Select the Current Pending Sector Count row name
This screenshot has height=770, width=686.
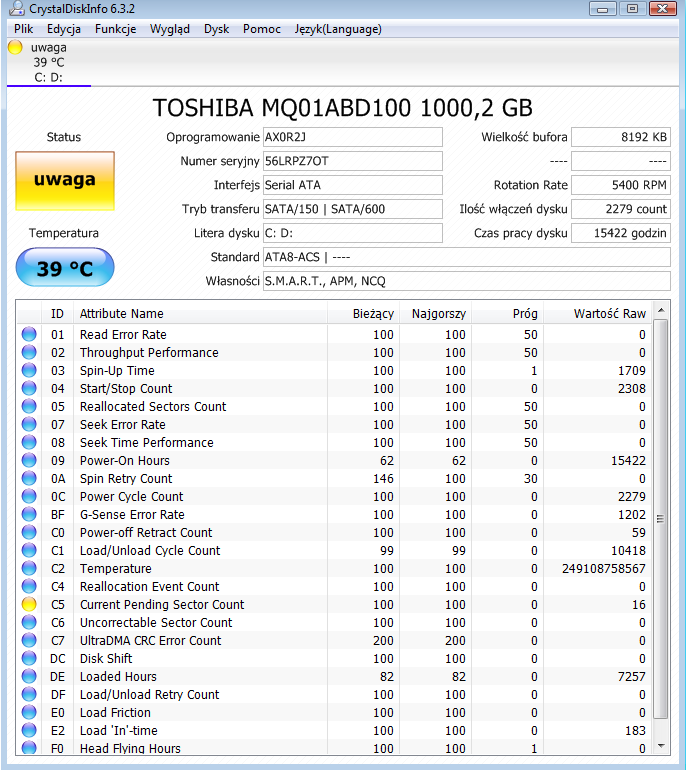tap(162, 605)
